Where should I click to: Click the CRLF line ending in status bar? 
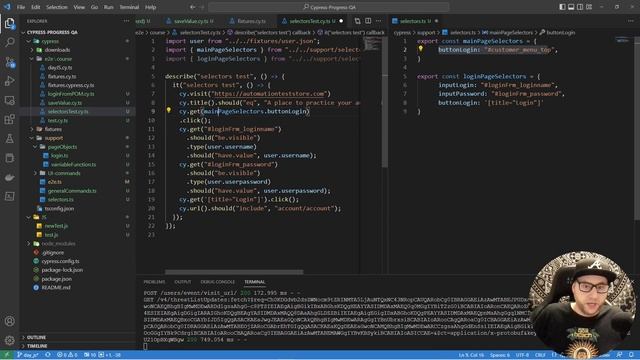click(540, 355)
